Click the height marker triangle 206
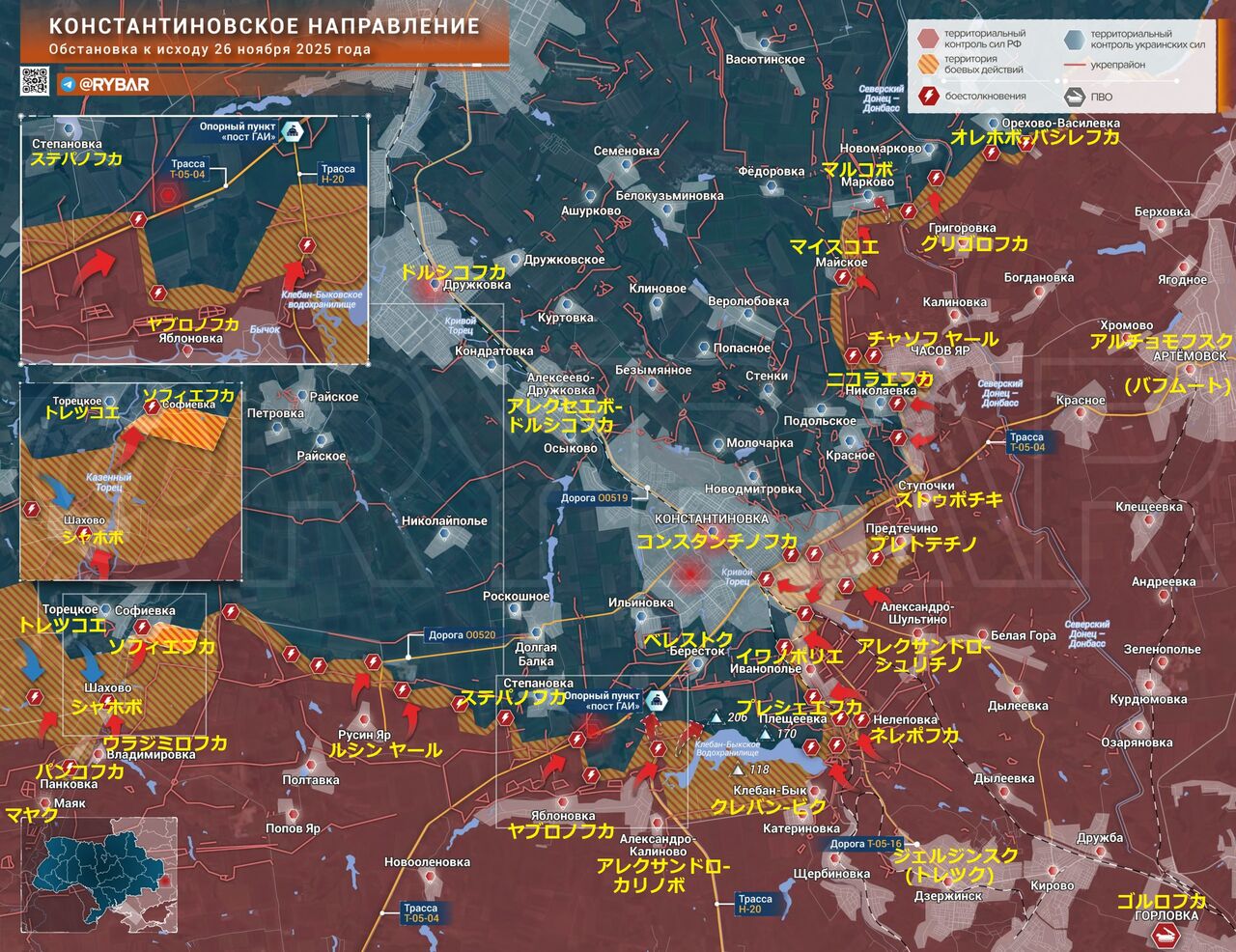 point(716,717)
